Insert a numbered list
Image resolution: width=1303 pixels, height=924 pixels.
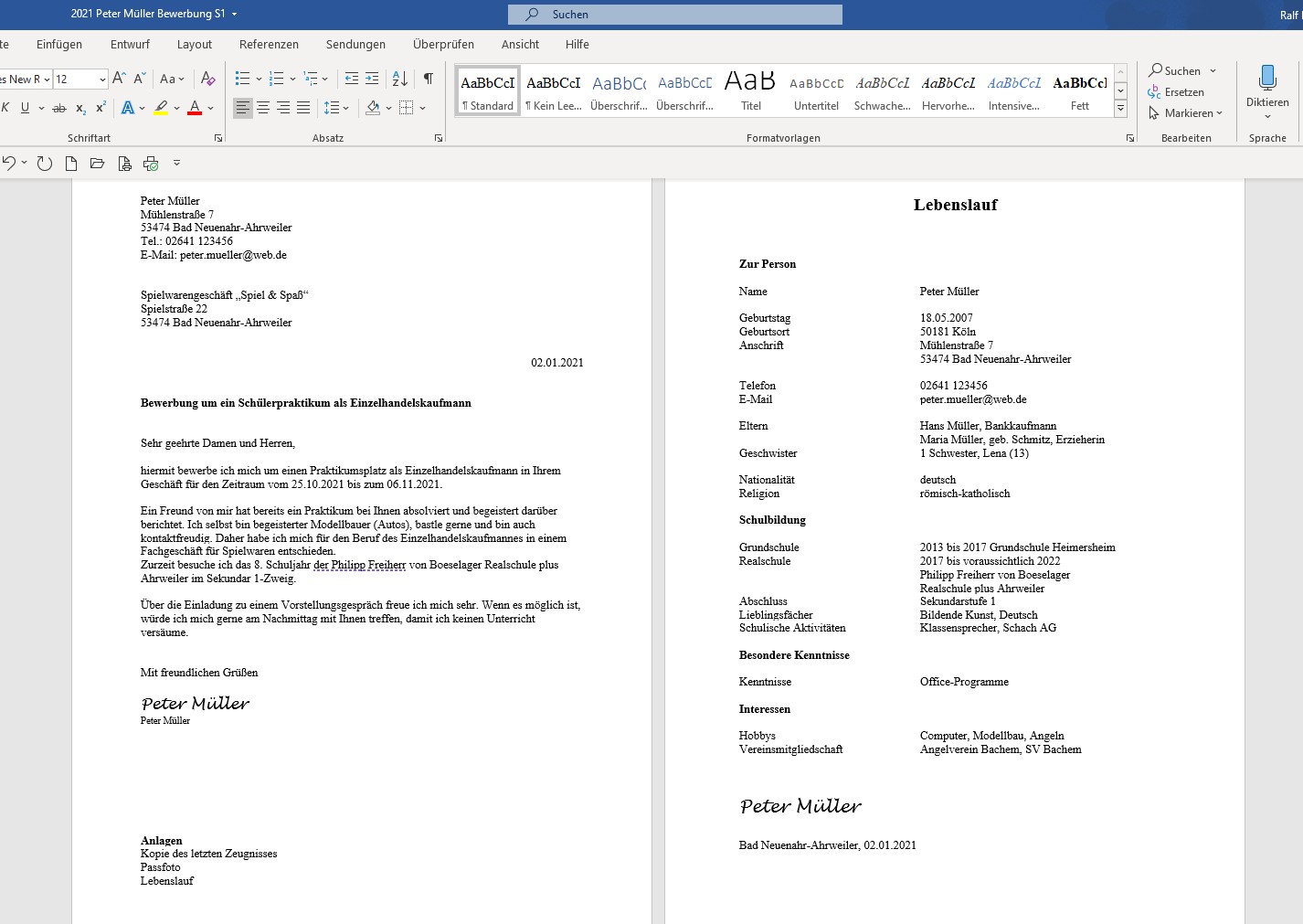[x=277, y=79]
